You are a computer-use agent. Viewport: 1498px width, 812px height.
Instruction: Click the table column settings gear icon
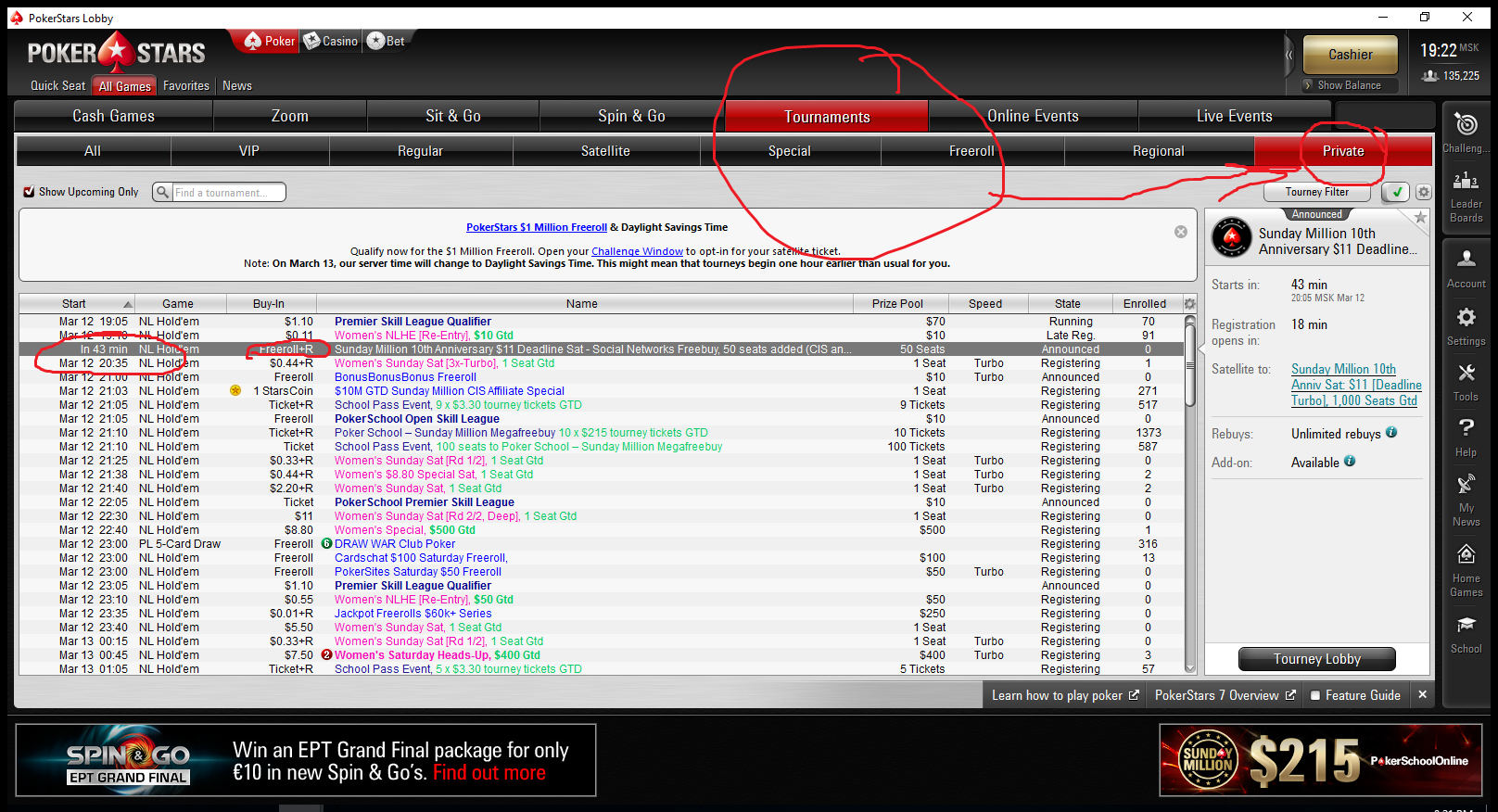pos(1190,303)
